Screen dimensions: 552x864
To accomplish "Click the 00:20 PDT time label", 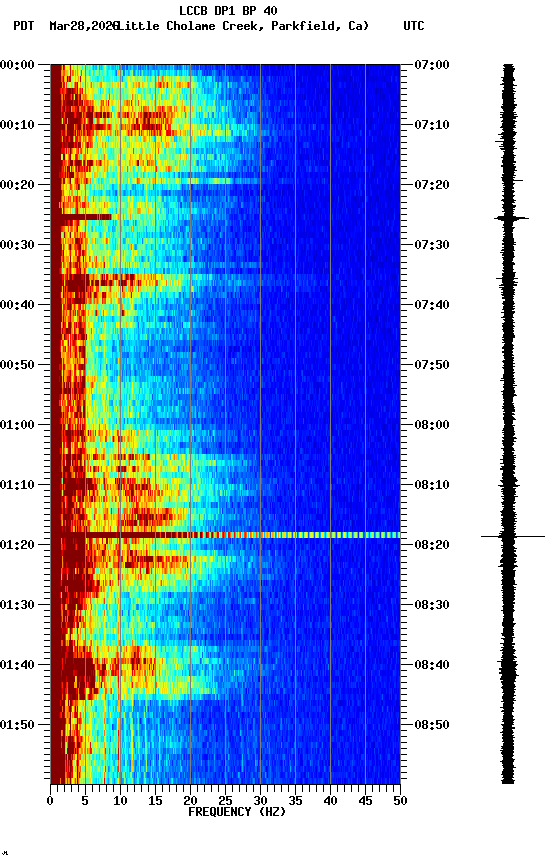I will pos(17,185).
